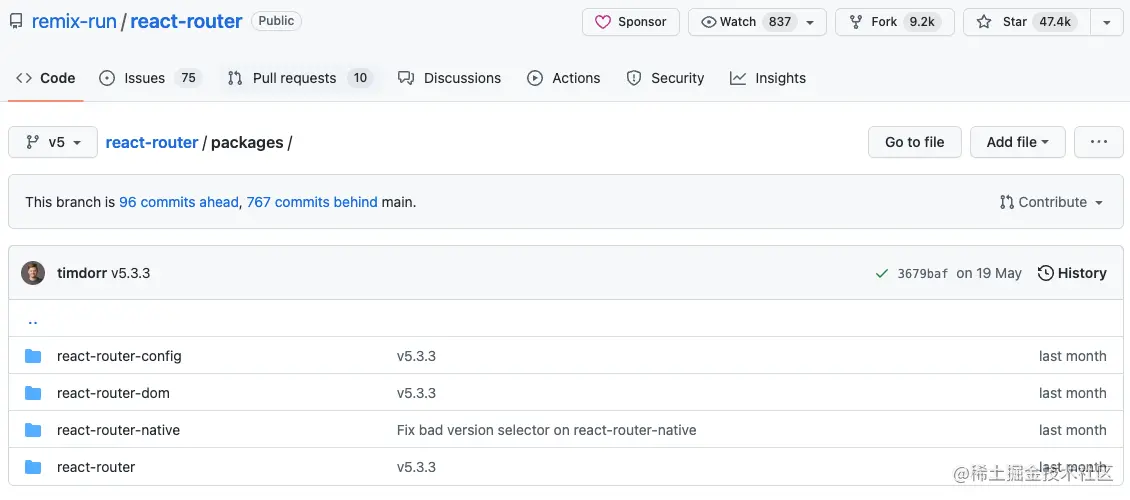Click the packages breadcrumb segment
The height and width of the screenshot is (500, 1130).
(247, 143)
